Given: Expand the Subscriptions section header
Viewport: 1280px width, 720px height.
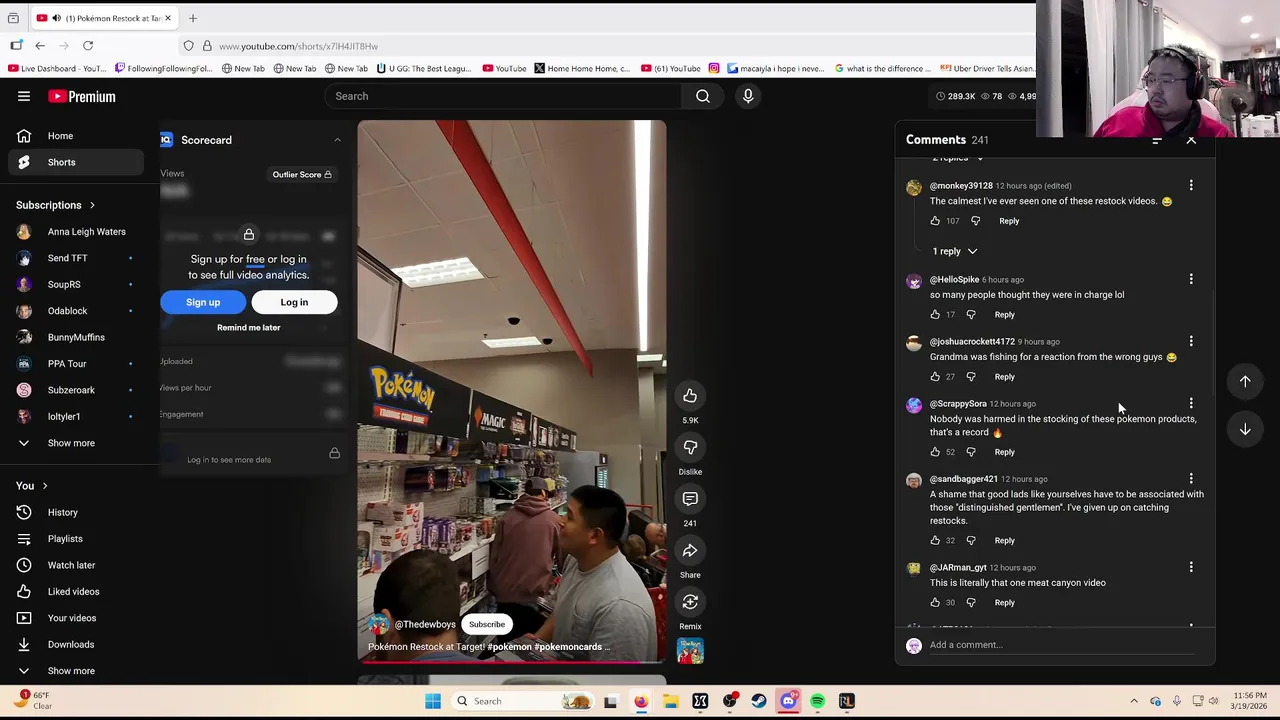Looking at the screenshot, I should coord(55,205).
